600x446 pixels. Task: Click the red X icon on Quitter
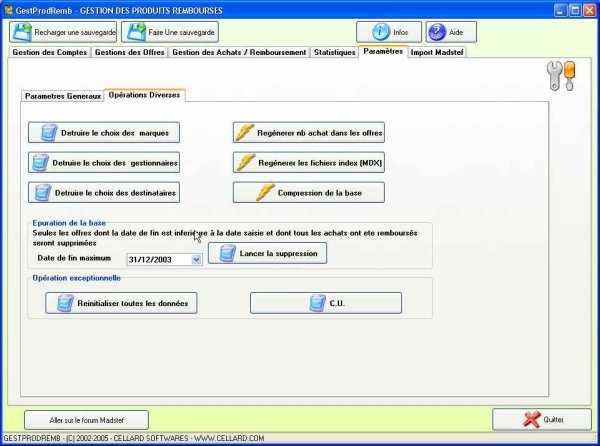coord(532,420)
